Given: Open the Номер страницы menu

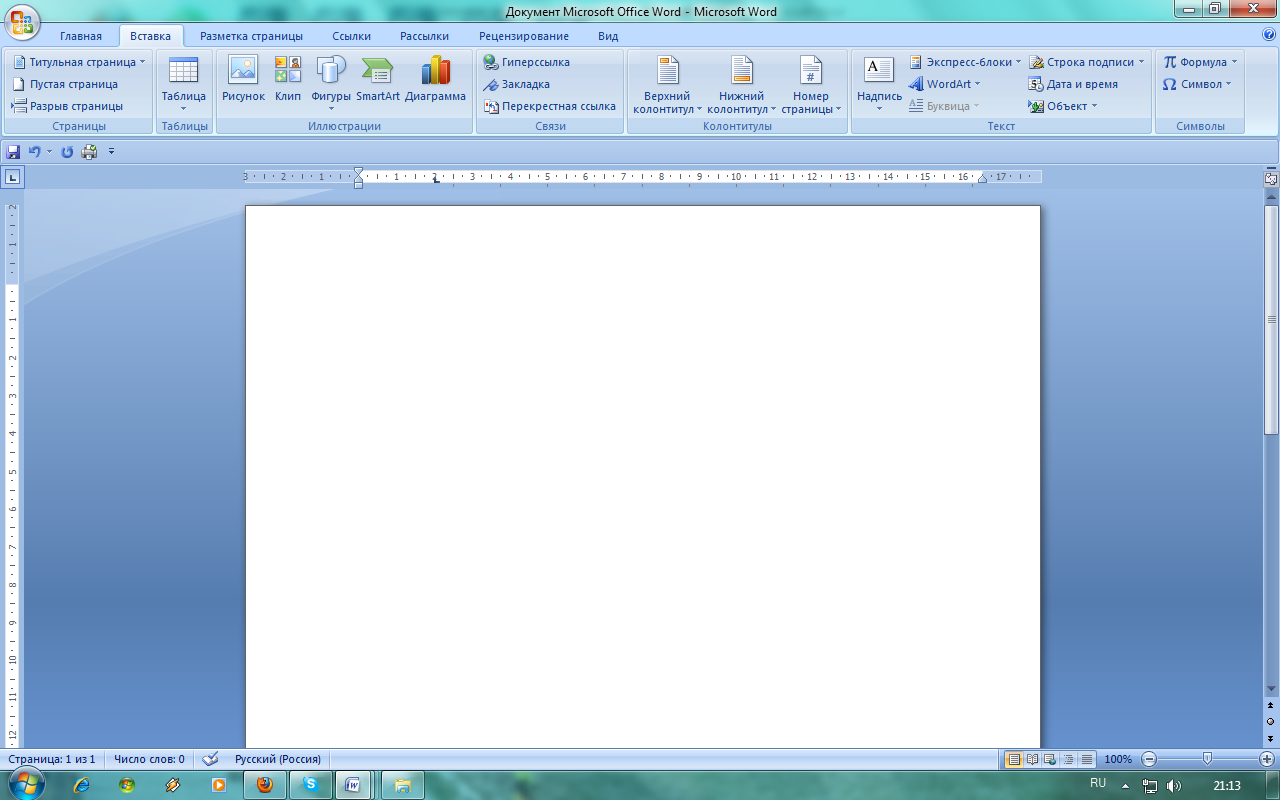Looking at the screenshot, I should [811, 84].
